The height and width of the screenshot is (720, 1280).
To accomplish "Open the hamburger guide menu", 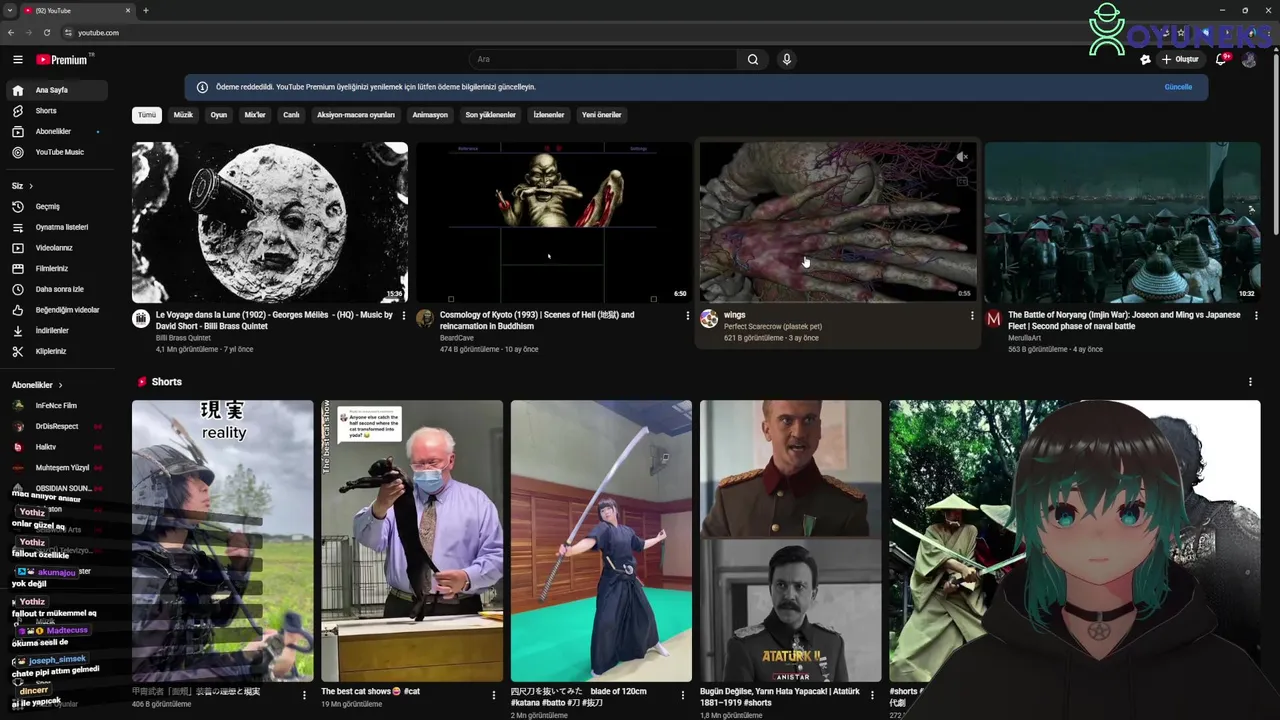I will [17, 60].
